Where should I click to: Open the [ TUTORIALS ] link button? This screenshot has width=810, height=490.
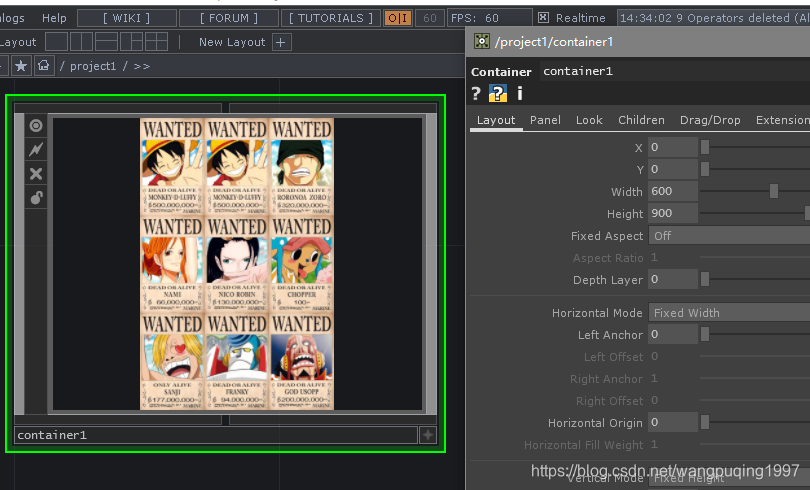[x=331, y=18]
